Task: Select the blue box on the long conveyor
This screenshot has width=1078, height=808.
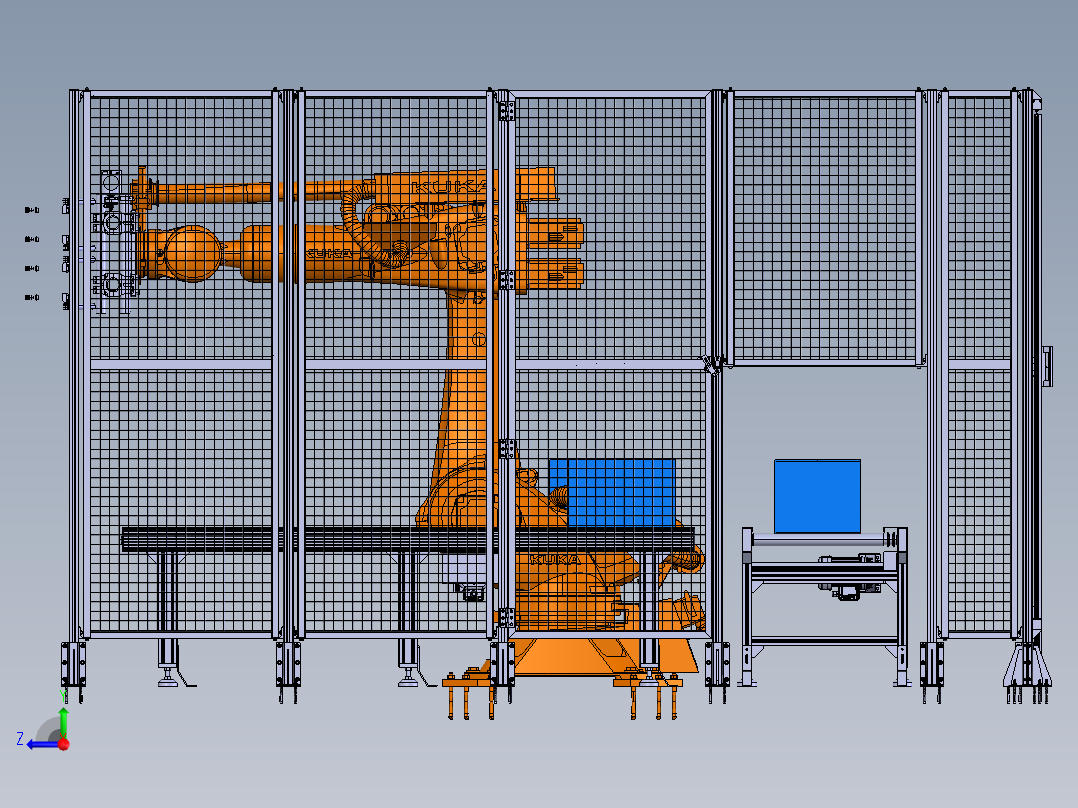Action: pyautogui.click(x=612, y=493)
